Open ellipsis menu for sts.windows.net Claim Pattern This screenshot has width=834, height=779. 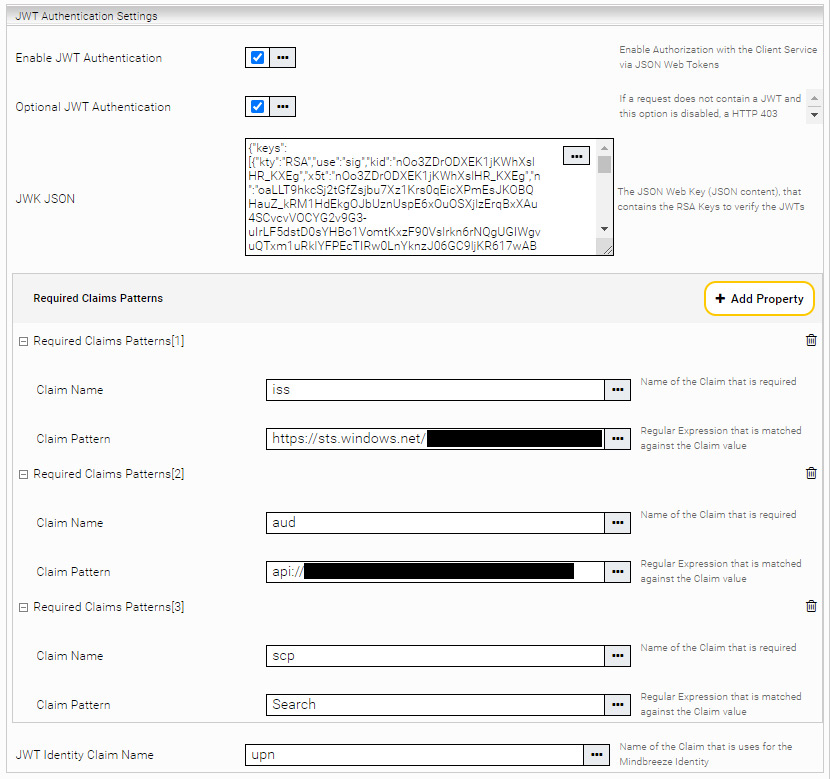tap(617, 439)
